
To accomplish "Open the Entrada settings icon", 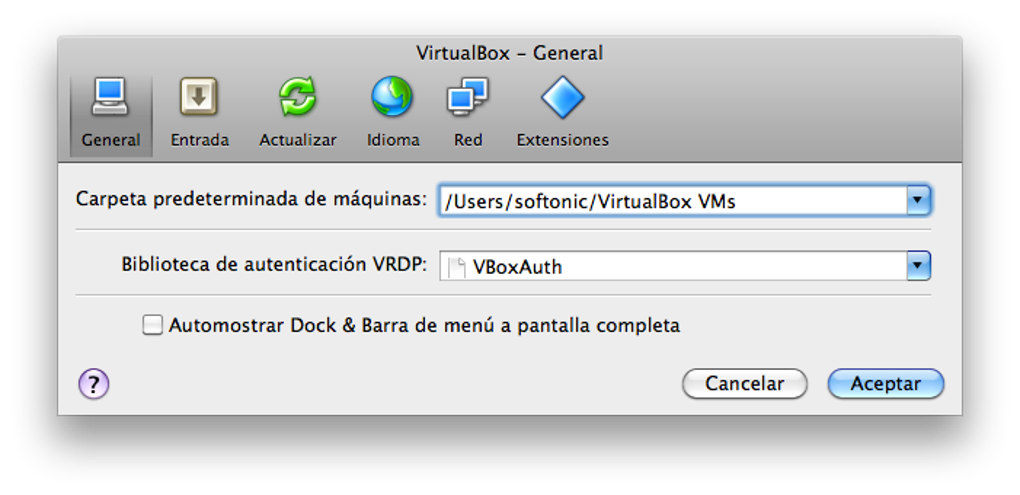I will point(199,98).
